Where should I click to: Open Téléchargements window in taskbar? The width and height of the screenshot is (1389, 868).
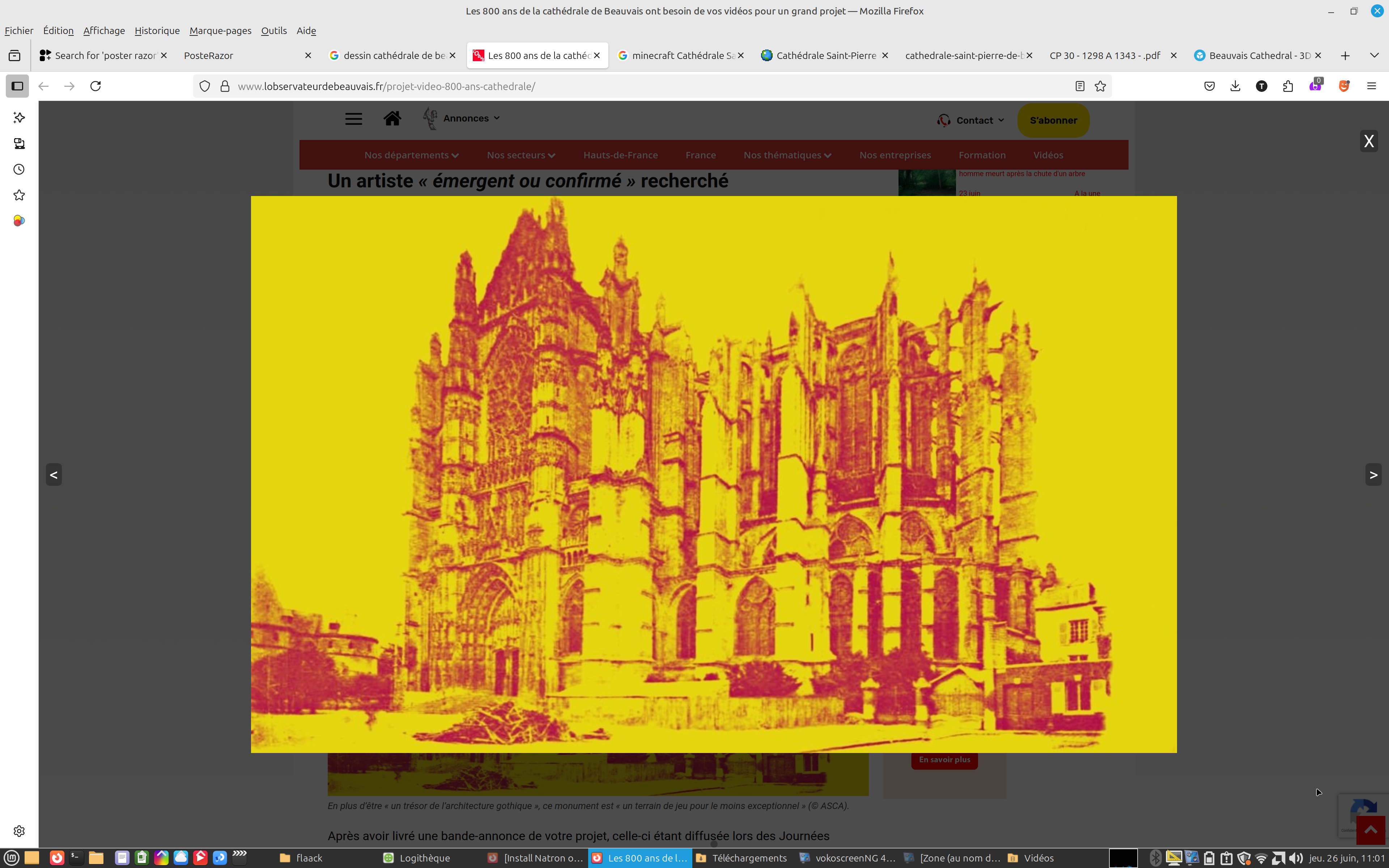click(742, 858)
